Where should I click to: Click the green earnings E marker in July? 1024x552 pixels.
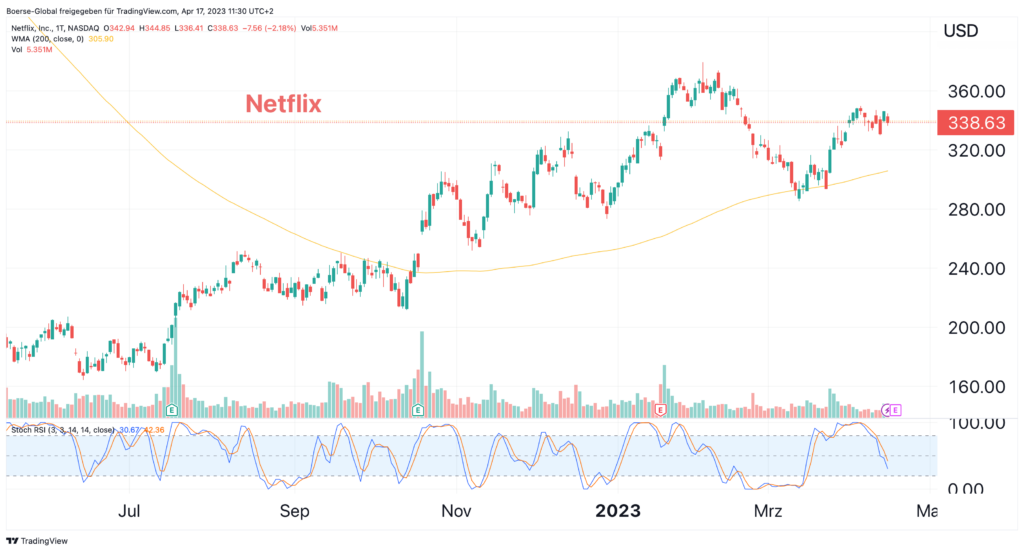[x=172, y=410]
